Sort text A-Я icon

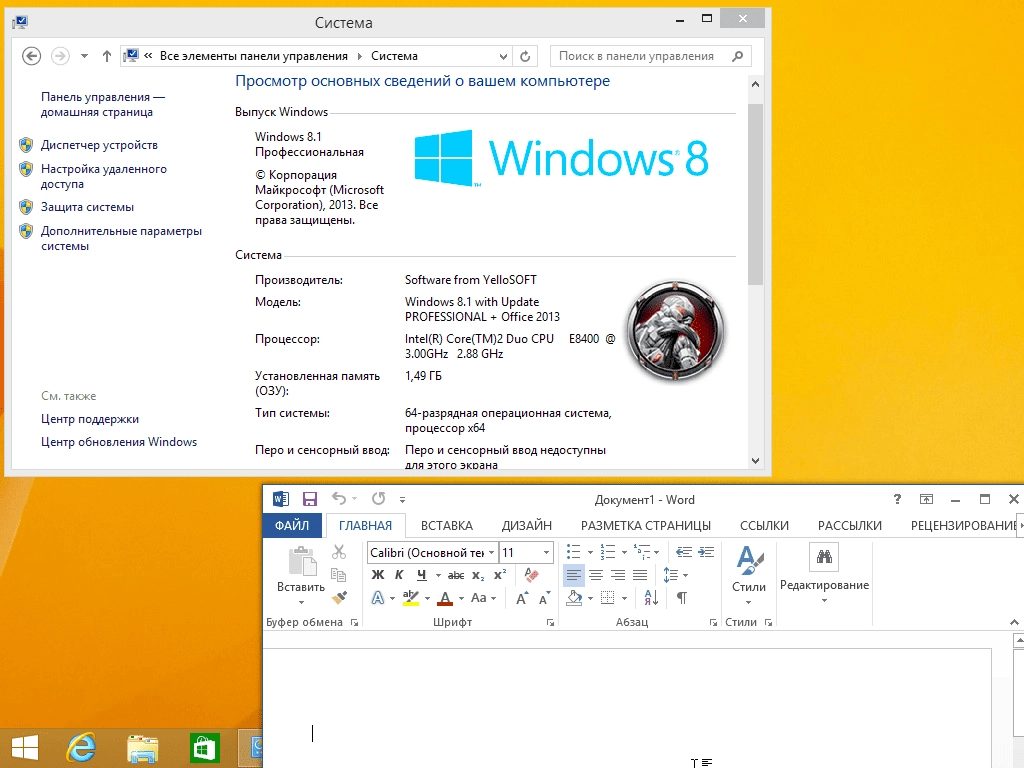[x=651, y=598]
